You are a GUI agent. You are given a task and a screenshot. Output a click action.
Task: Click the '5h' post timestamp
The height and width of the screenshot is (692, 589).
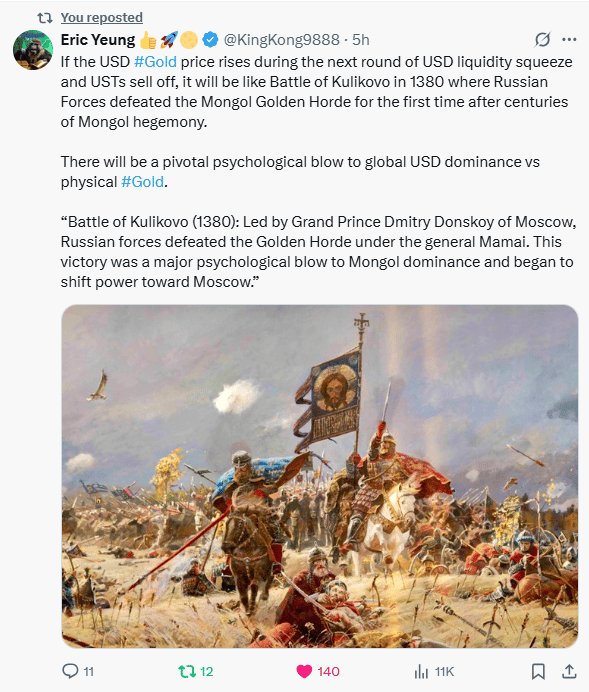point(360,40)
